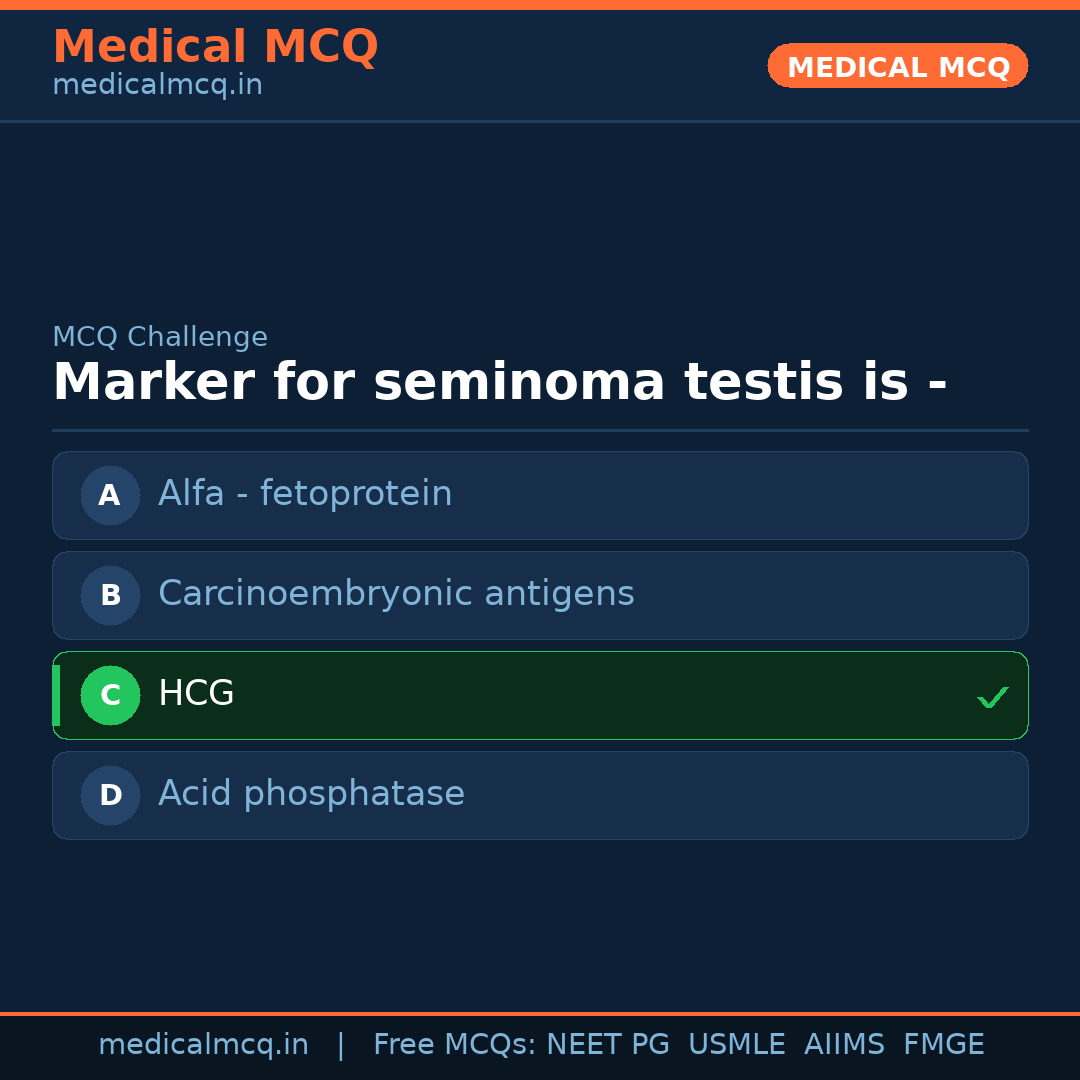
Task: Select USMLE in the footer menu
Action: pyautogui.click(x=737, y=1044)
